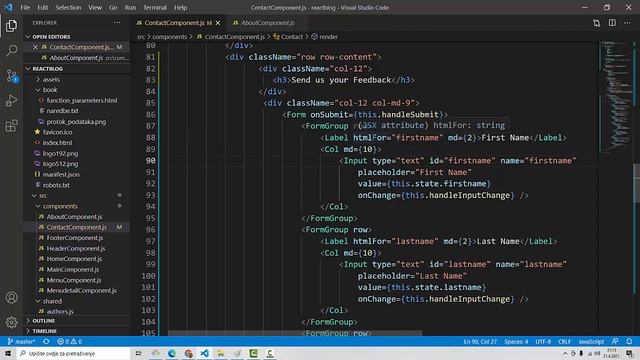Click the Contact breadcrumb segment
Screen dimensions: 640x360
(x=292, y=37)
